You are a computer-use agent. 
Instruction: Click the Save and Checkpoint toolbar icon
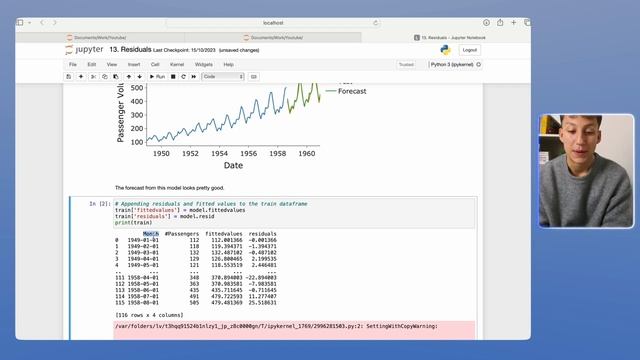coord(69,77)
